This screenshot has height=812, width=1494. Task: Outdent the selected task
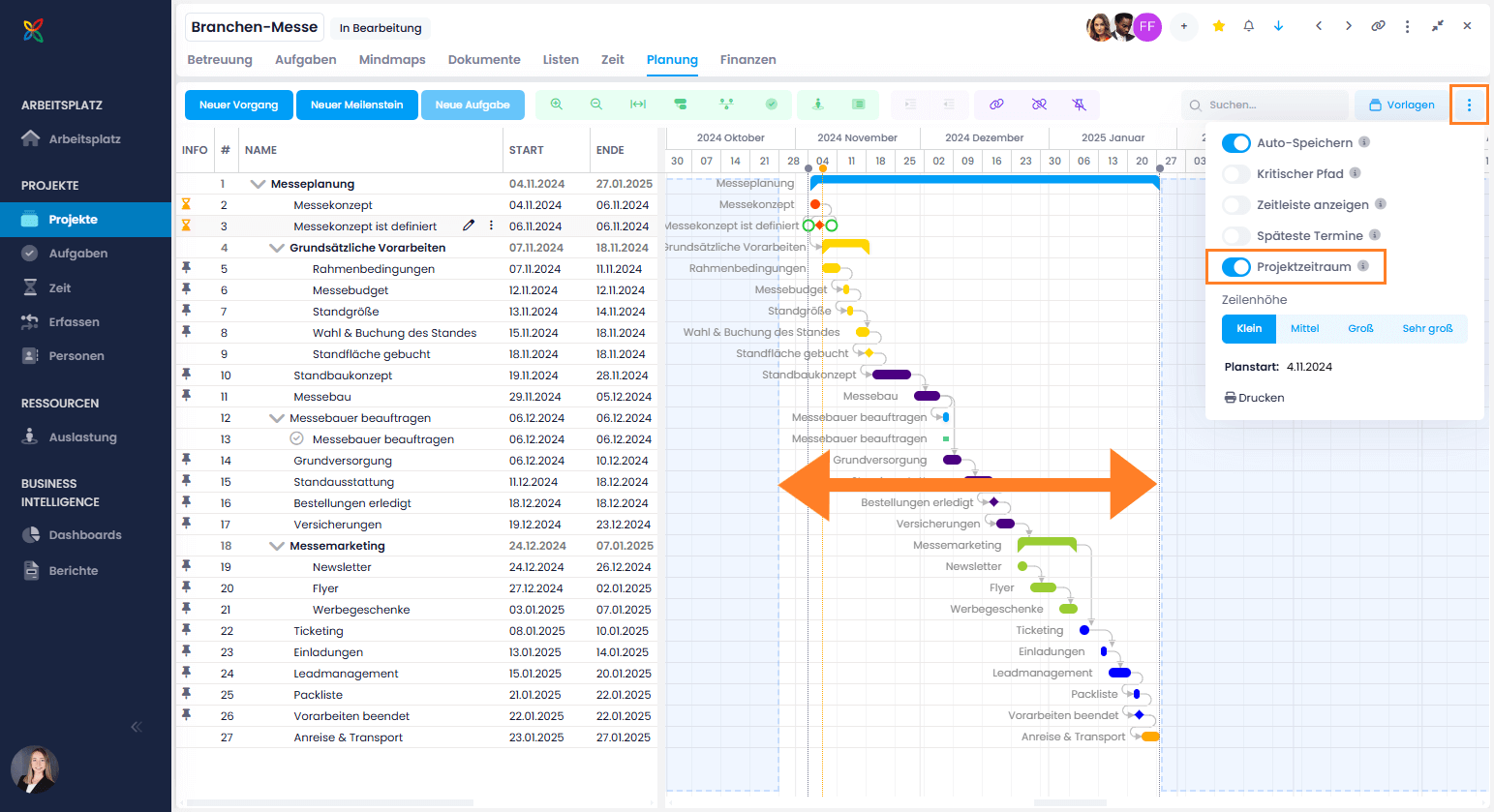[x=949, y=105]
